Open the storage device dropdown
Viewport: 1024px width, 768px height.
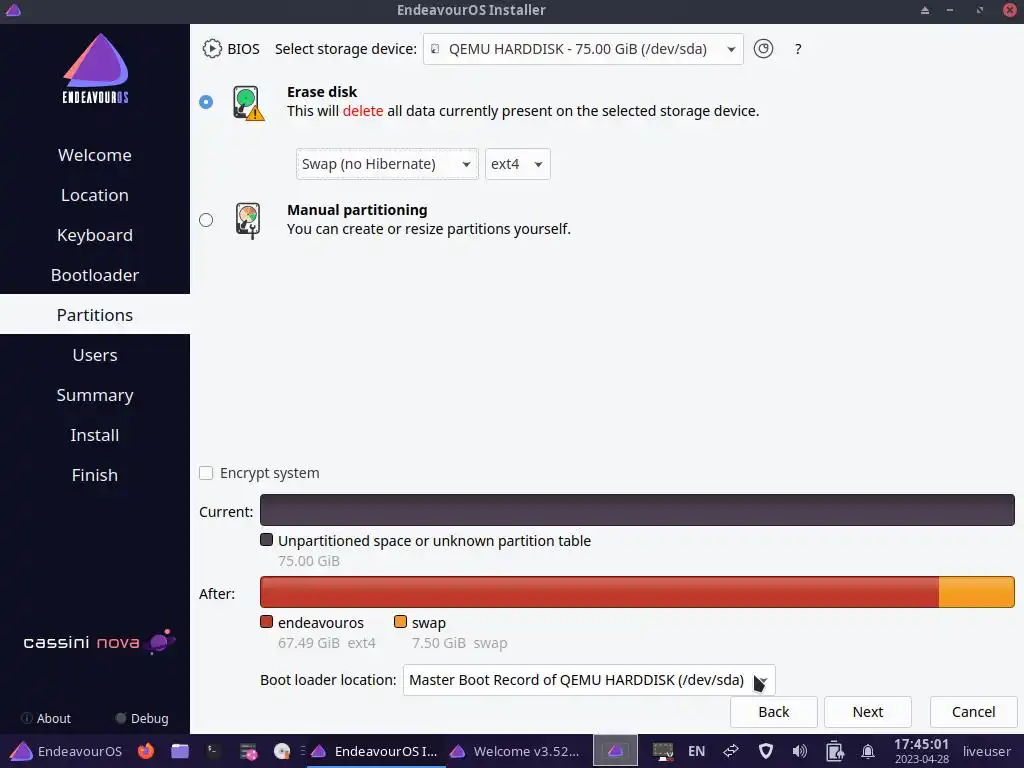(x=583, y=49)
